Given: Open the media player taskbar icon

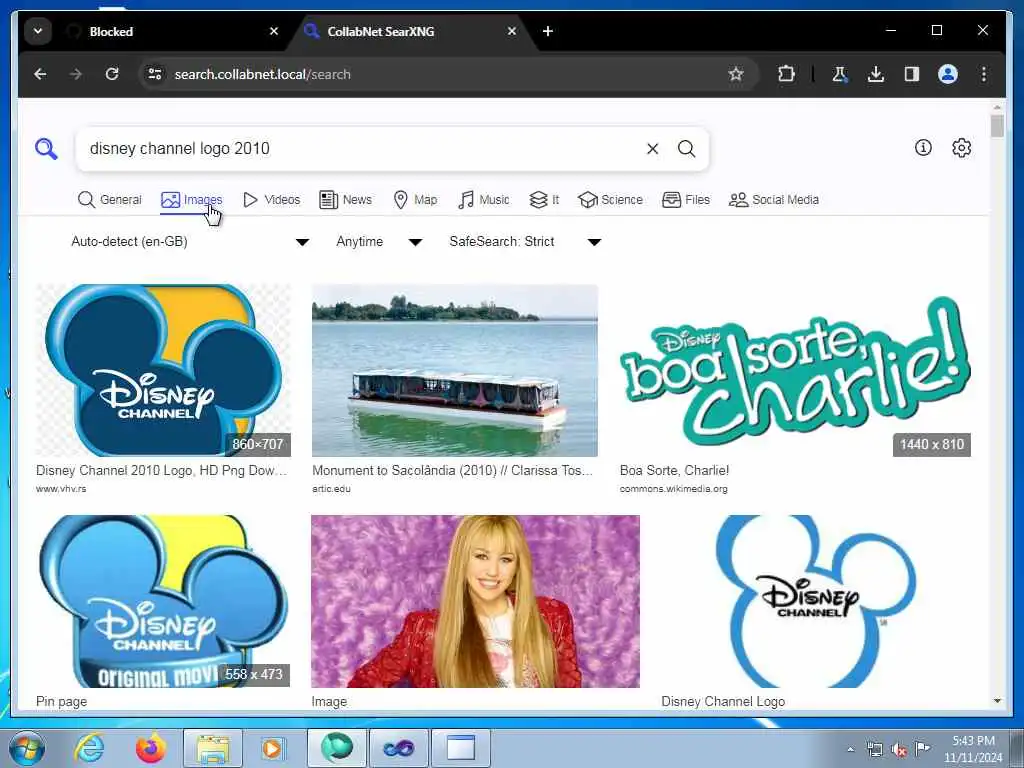Looking at the screenshot, I should pyautogui.click(x=273, y=748).
